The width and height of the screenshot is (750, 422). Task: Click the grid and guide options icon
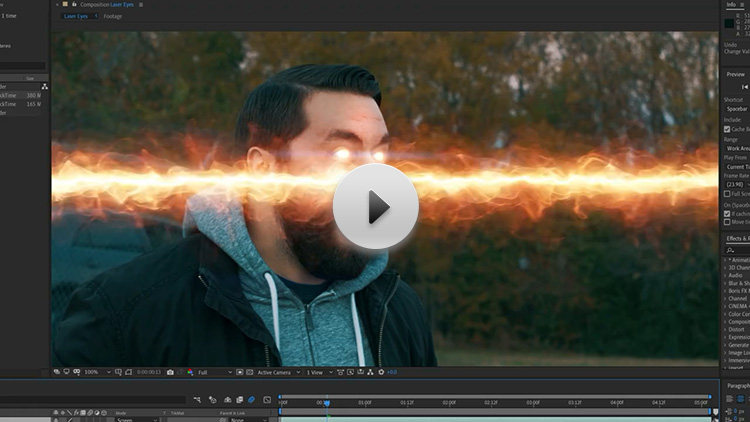point(118,372)
